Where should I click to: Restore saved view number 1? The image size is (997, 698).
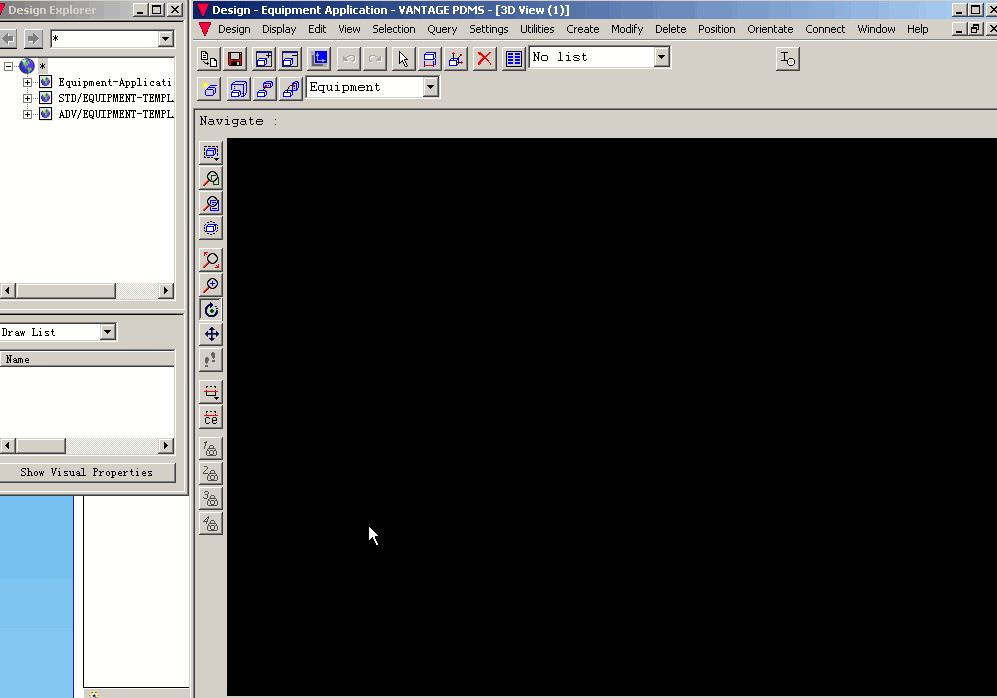click(x=211, y=449)
